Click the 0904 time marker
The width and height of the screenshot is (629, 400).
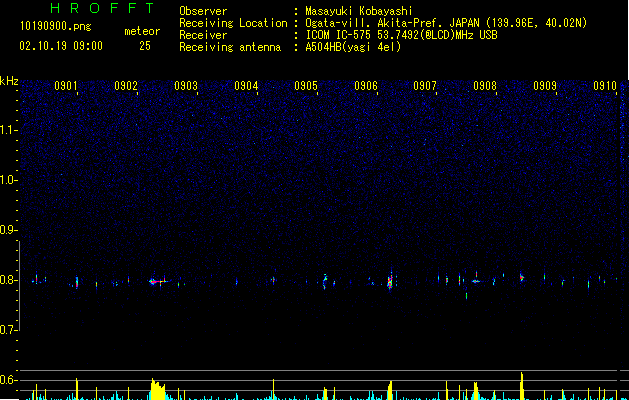pos(246,86)
